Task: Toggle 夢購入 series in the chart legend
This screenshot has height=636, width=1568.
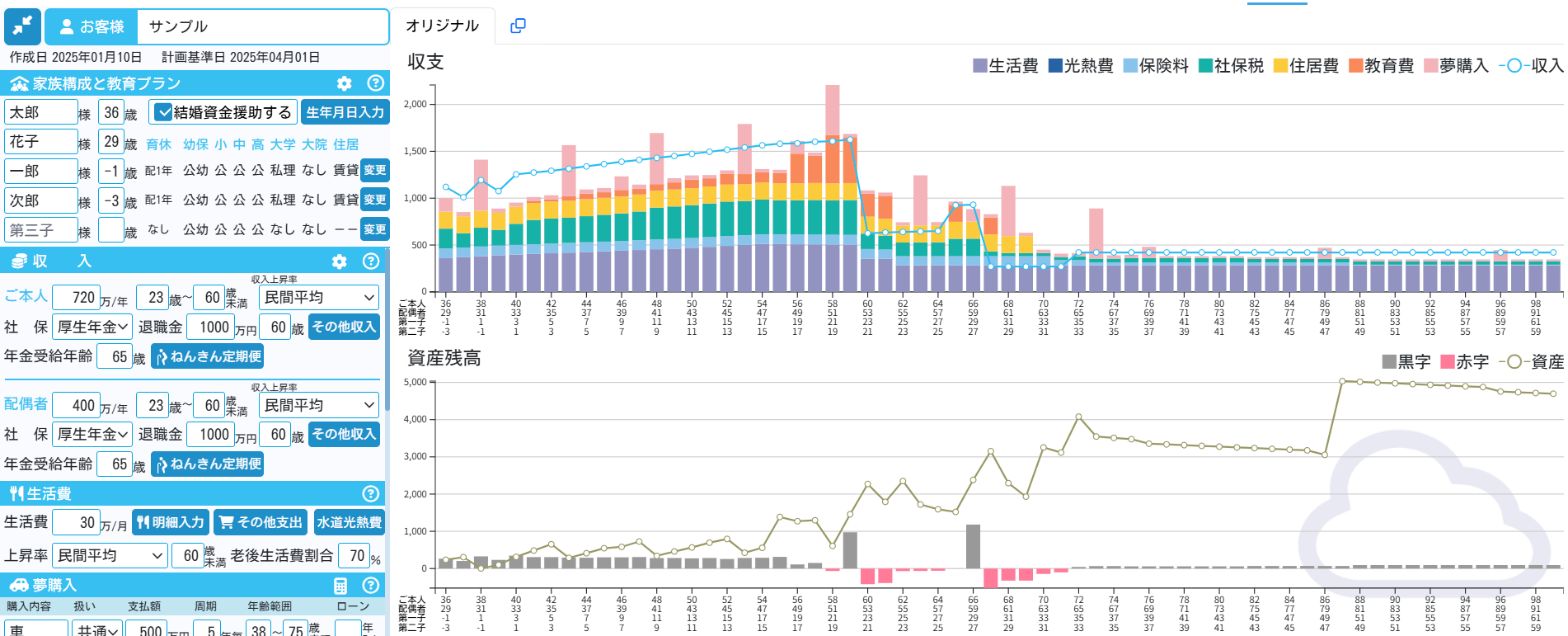Action: pyautogui.click(x=1456, y=65)
